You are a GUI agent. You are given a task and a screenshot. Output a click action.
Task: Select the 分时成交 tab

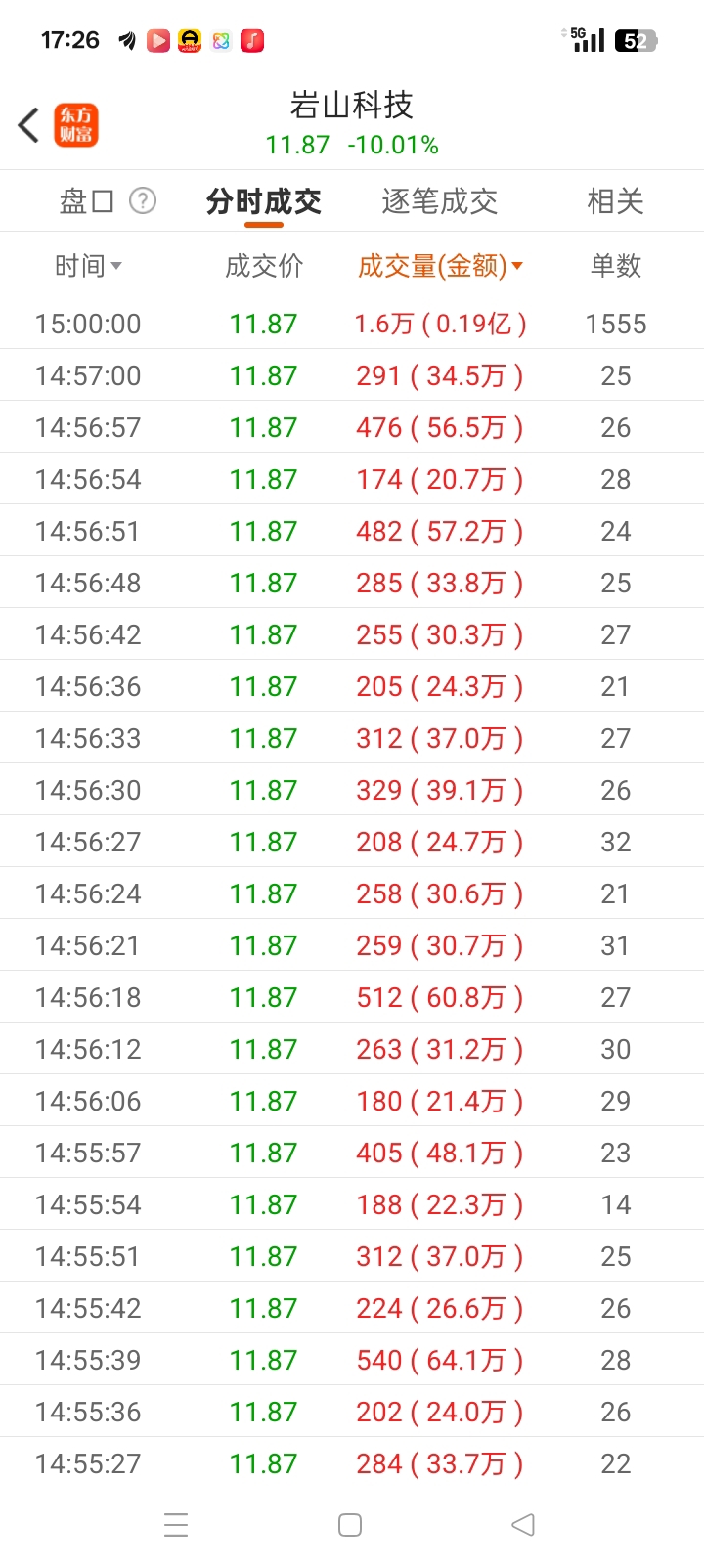(264, 201)
